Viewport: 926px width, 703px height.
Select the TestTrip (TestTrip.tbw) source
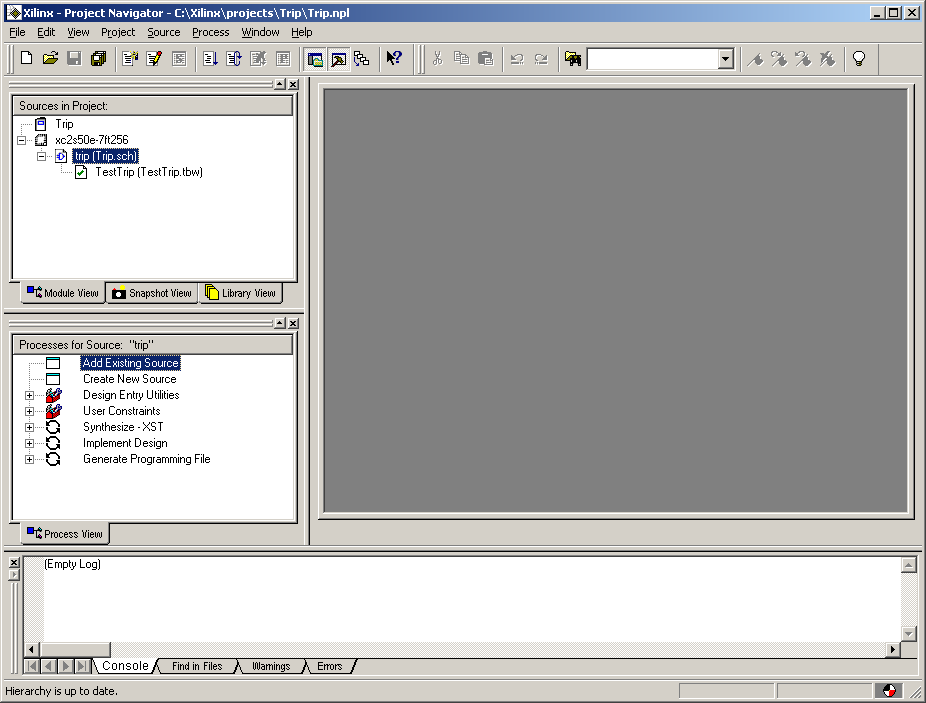pos(148,172)
